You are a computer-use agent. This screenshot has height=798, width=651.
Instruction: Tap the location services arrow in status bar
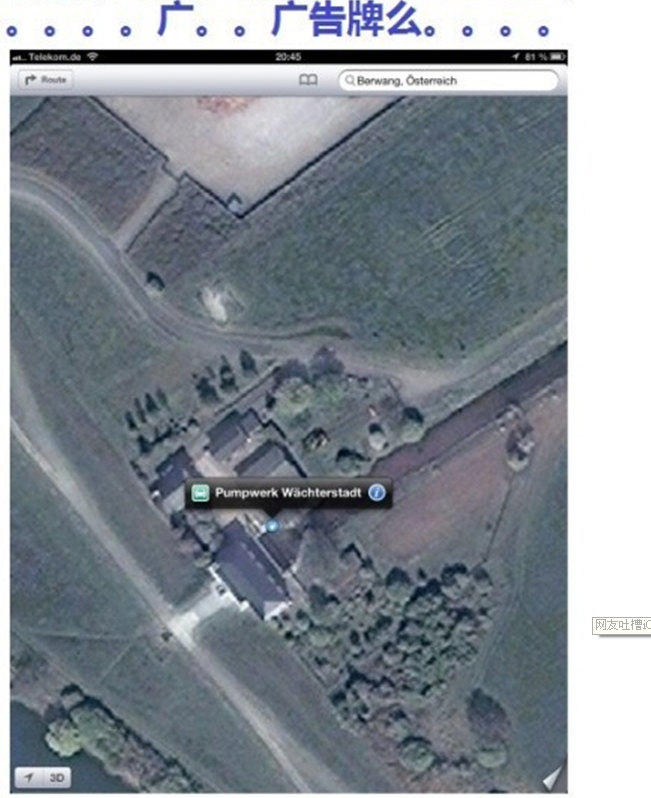(x=516, y=56)
